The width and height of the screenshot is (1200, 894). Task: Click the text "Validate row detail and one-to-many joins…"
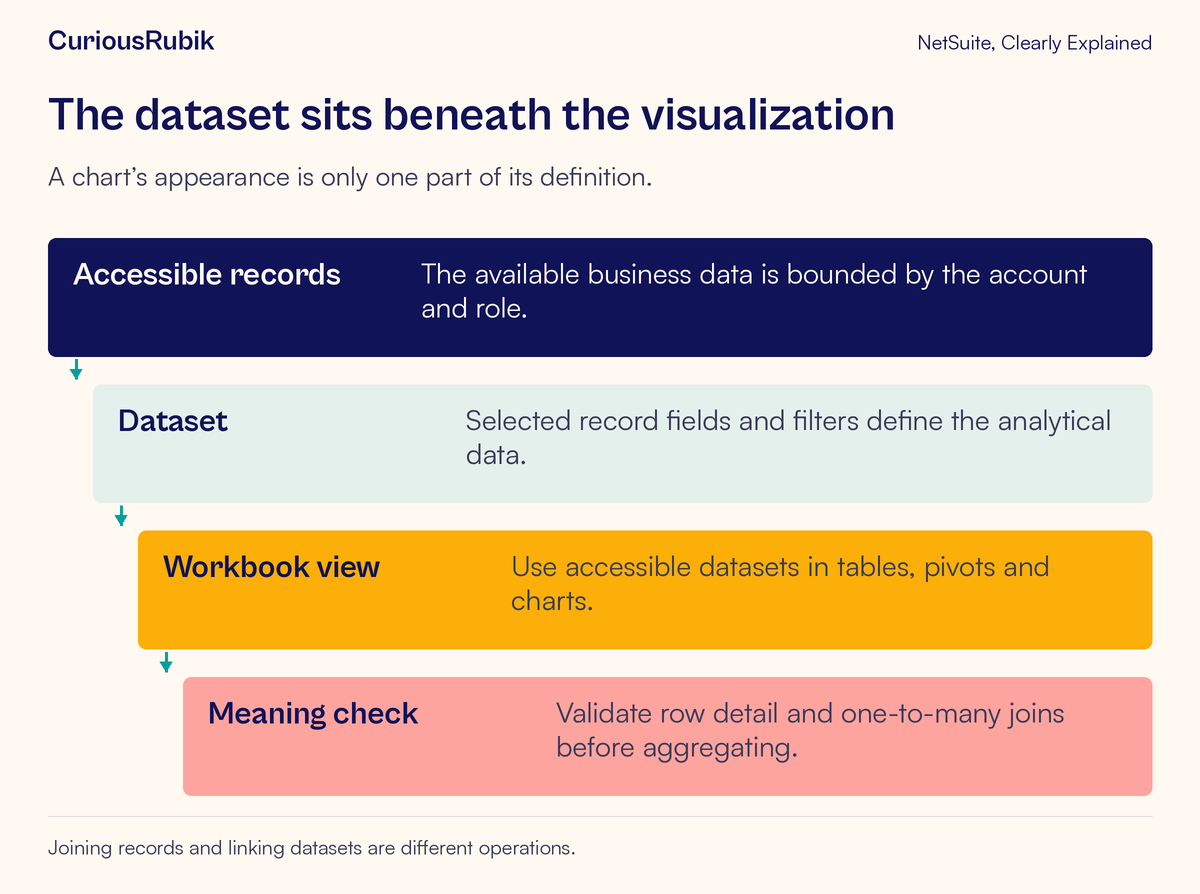pos(810,730)
